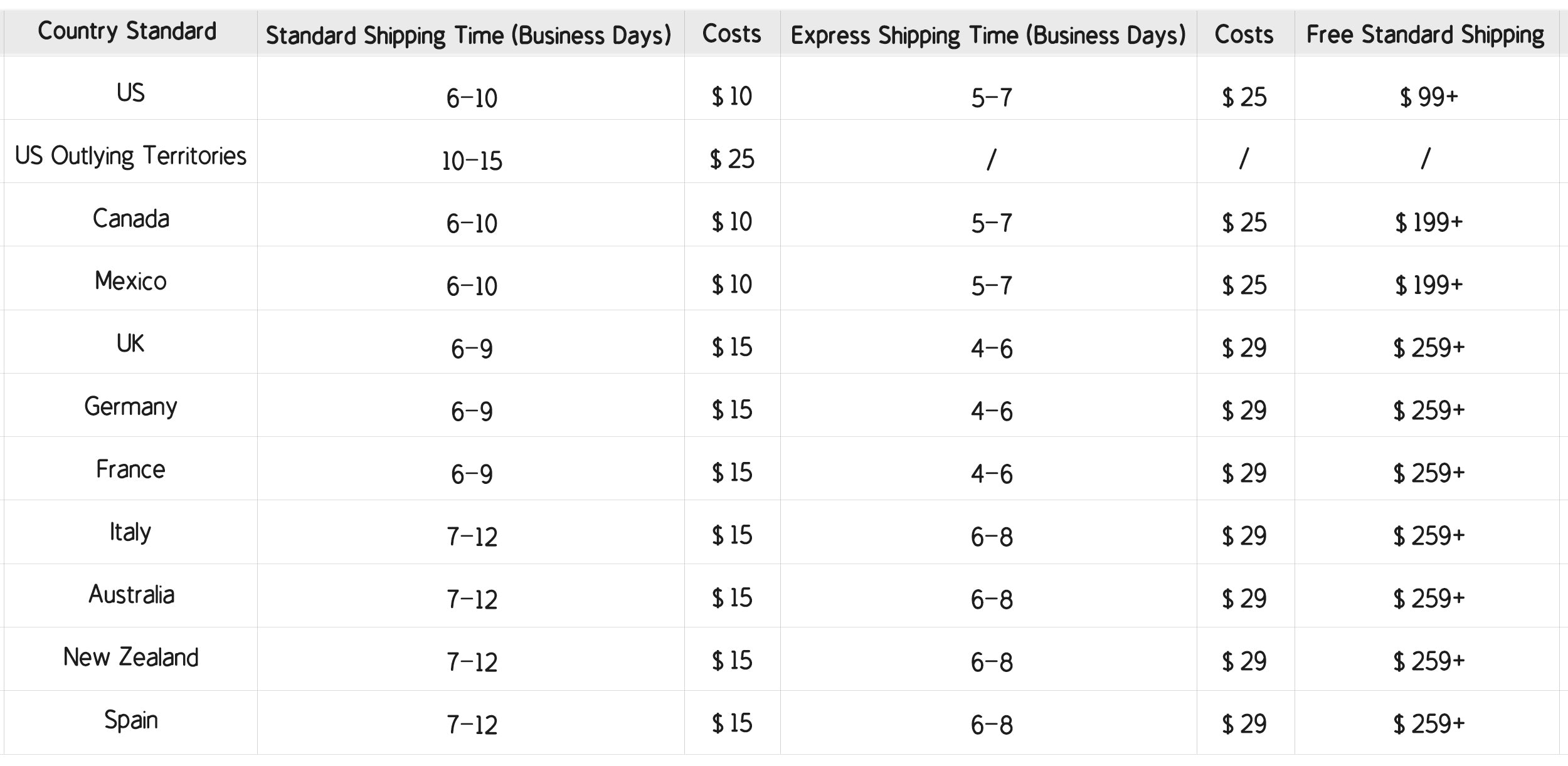
Task: Click the Free Standard Shipping header
Action: click(1425, 35)
